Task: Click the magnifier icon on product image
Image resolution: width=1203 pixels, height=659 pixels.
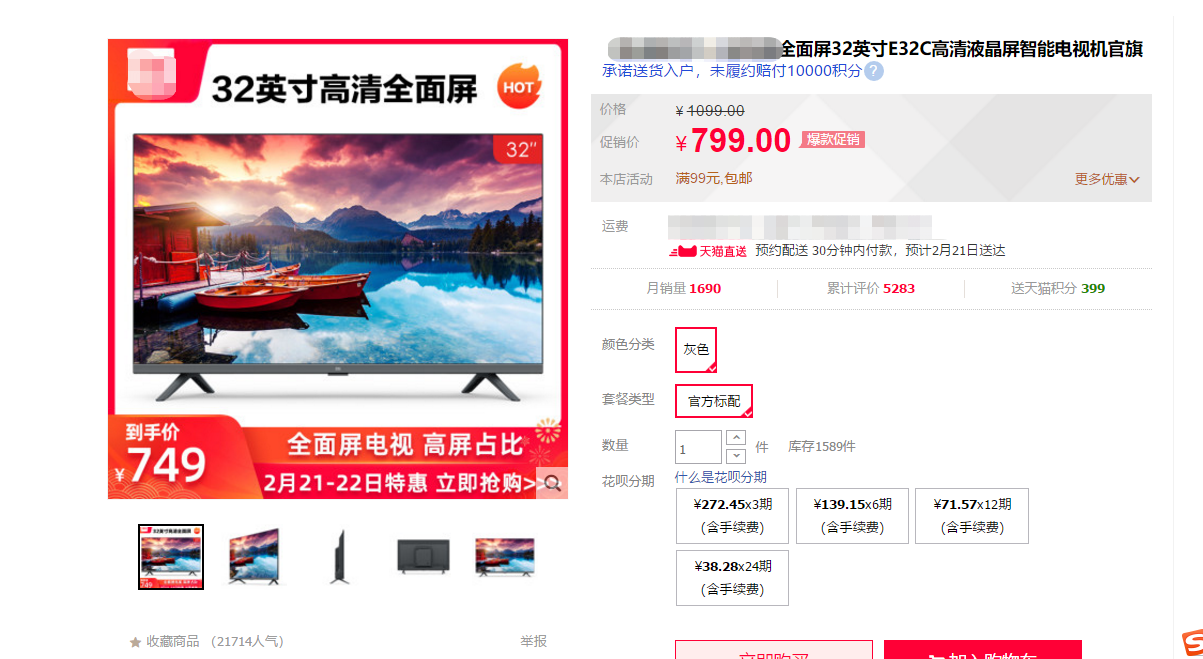Action: 552,483
